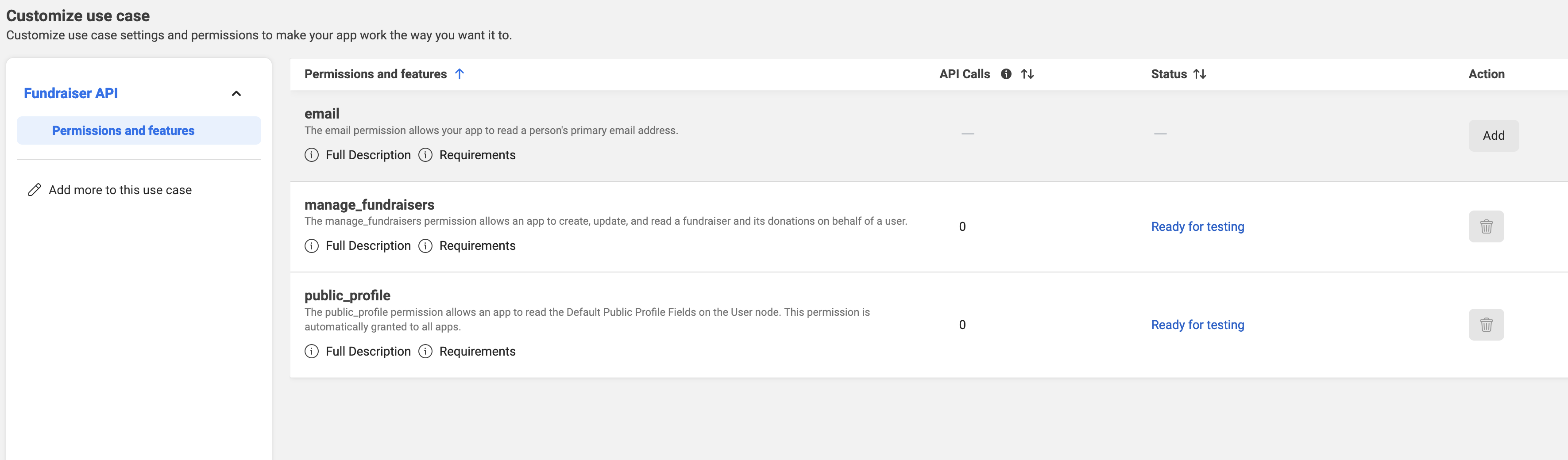Open public_profile Ready for testing link
Viewport: 1568px width, 460px height.
point(1197,325)
